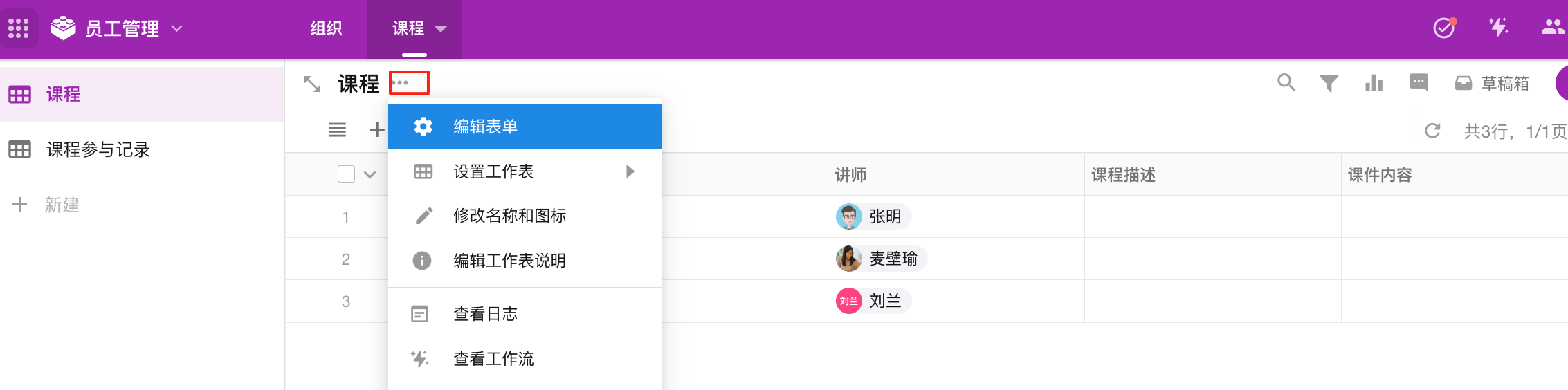Click the 讲师 column header
The width and height of the screenshot is (1568, 390).
coord(956,175)
